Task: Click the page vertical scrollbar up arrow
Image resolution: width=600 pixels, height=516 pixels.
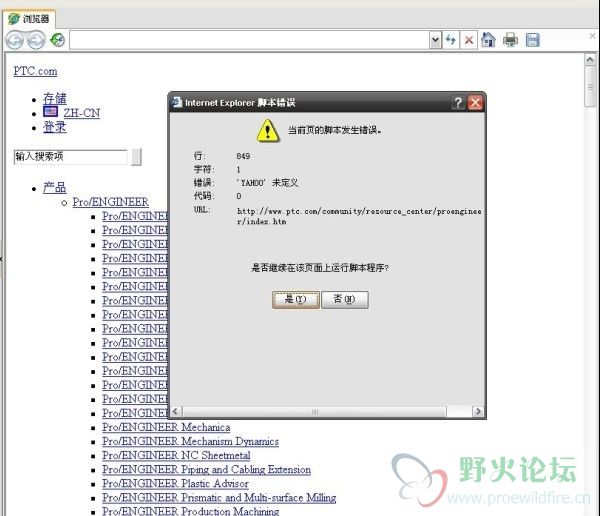Action: pos(590,60)
